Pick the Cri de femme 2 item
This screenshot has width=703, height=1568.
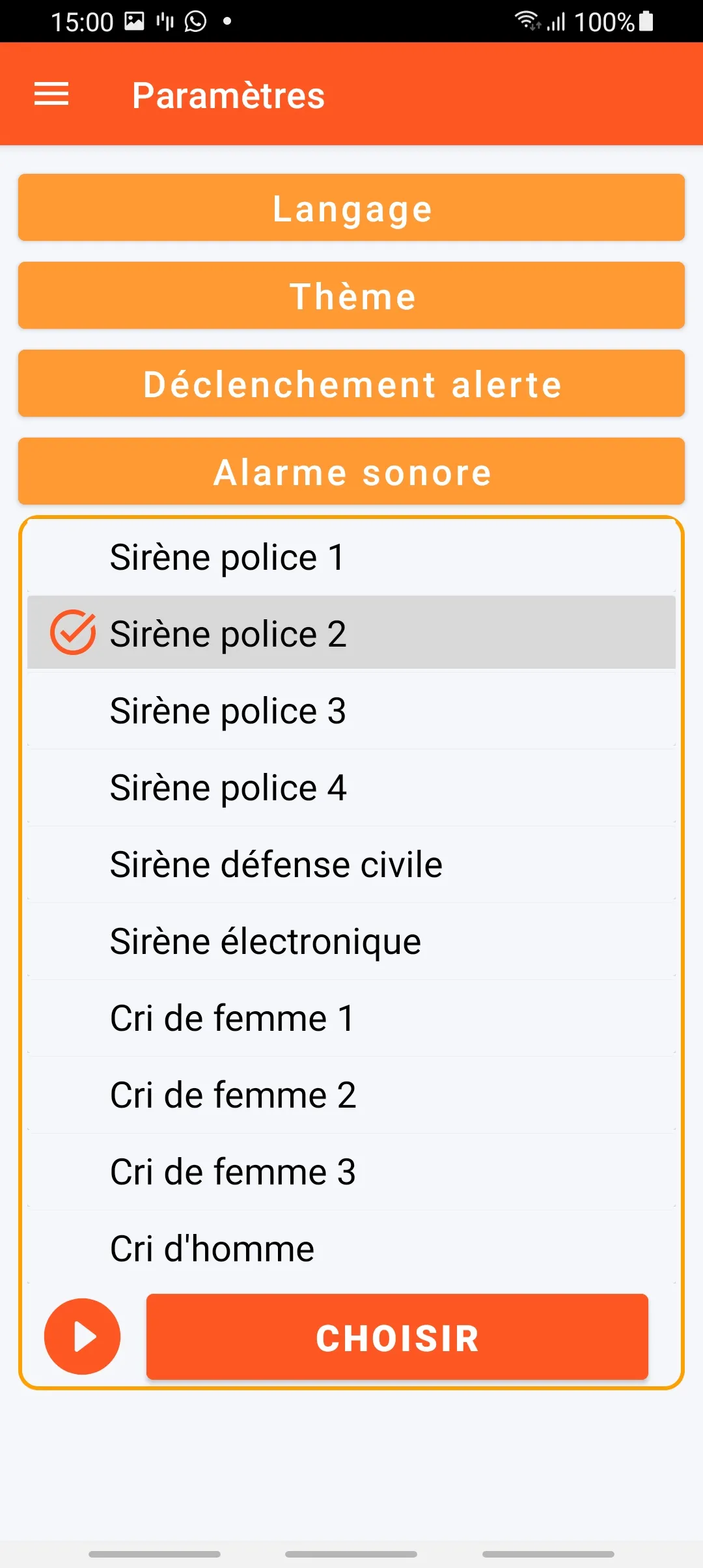(351, 1095)
